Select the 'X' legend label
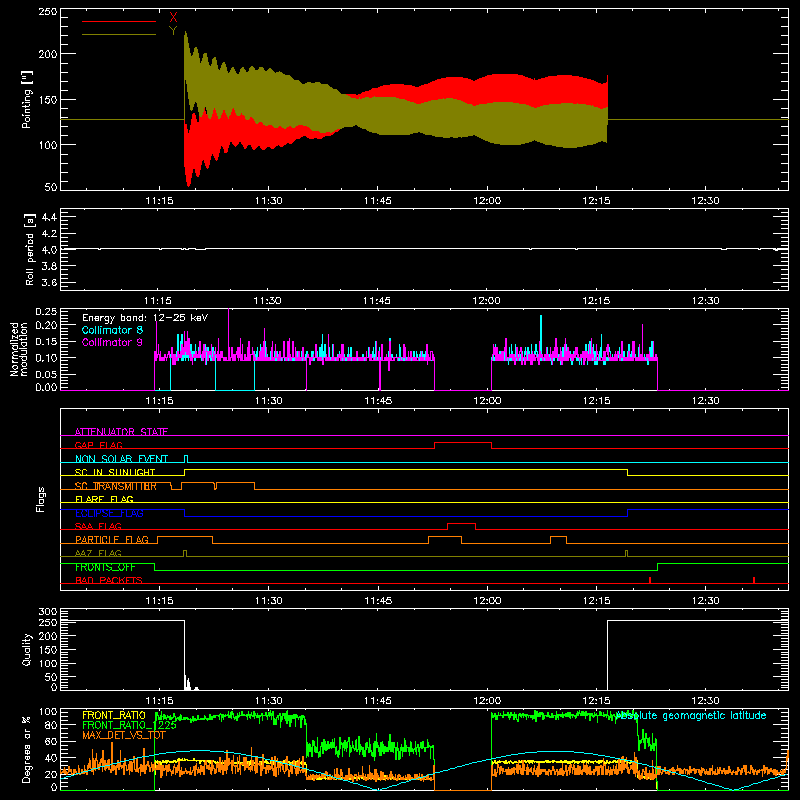This screenshot has width=800, height=800. (x=173, y=18)
